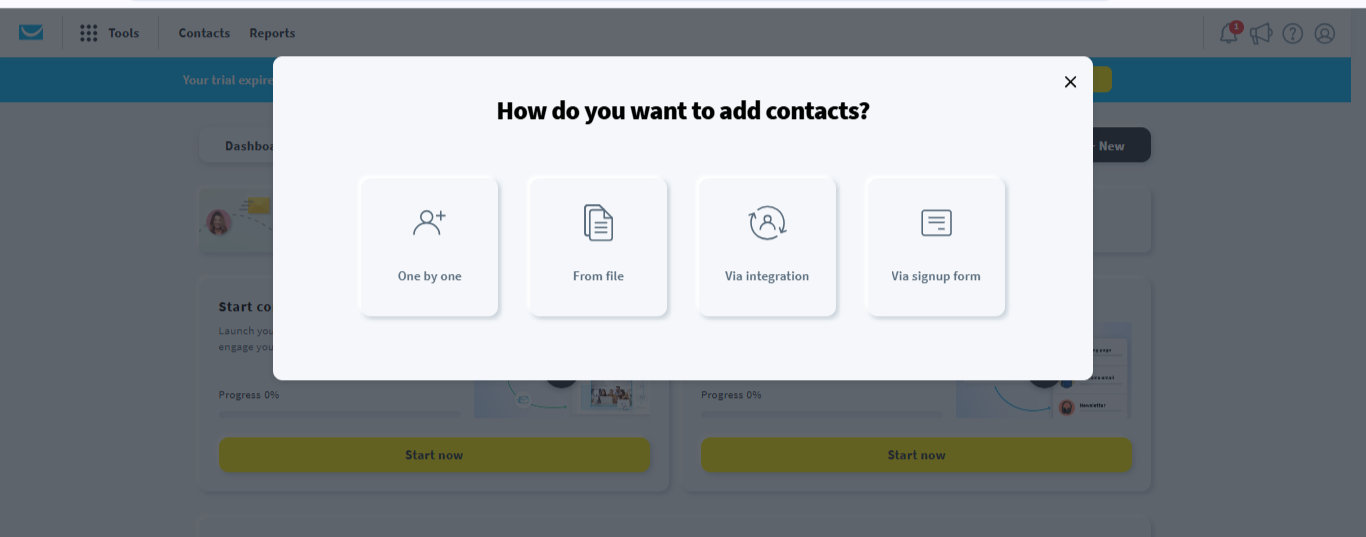Open the Contacts menu
The image size is (1366, 537).
204,33
